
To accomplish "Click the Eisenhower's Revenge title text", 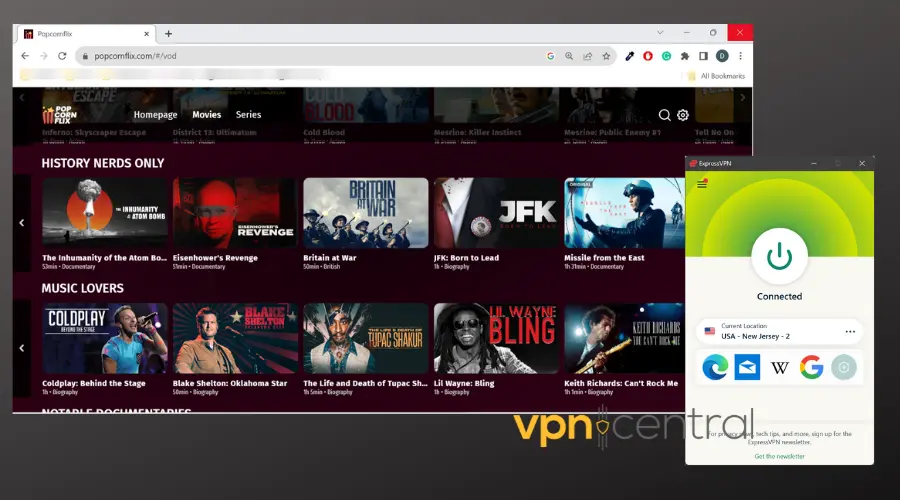I will 215,258.
